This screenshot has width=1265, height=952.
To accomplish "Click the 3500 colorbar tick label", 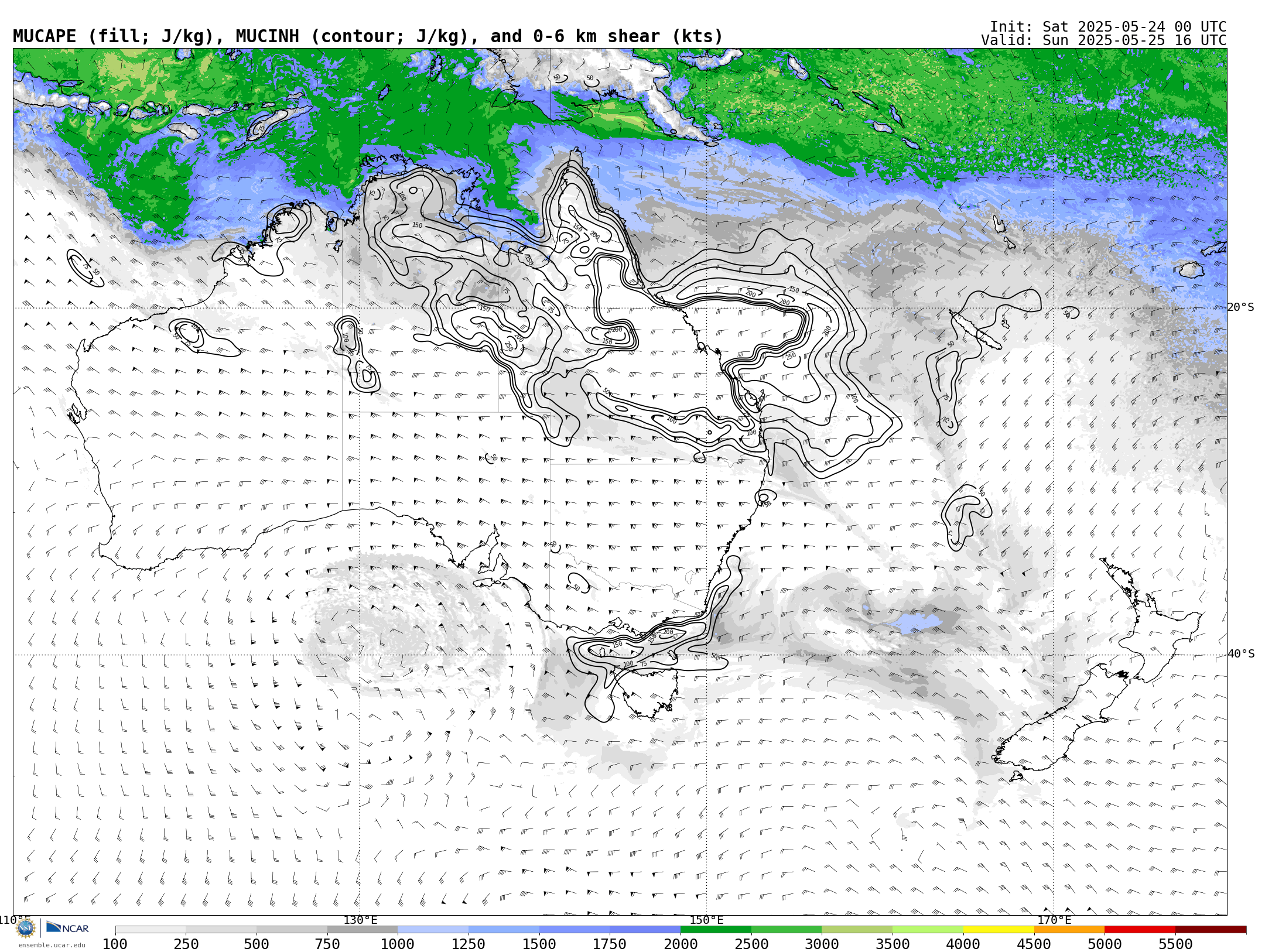I will point(893,944).
